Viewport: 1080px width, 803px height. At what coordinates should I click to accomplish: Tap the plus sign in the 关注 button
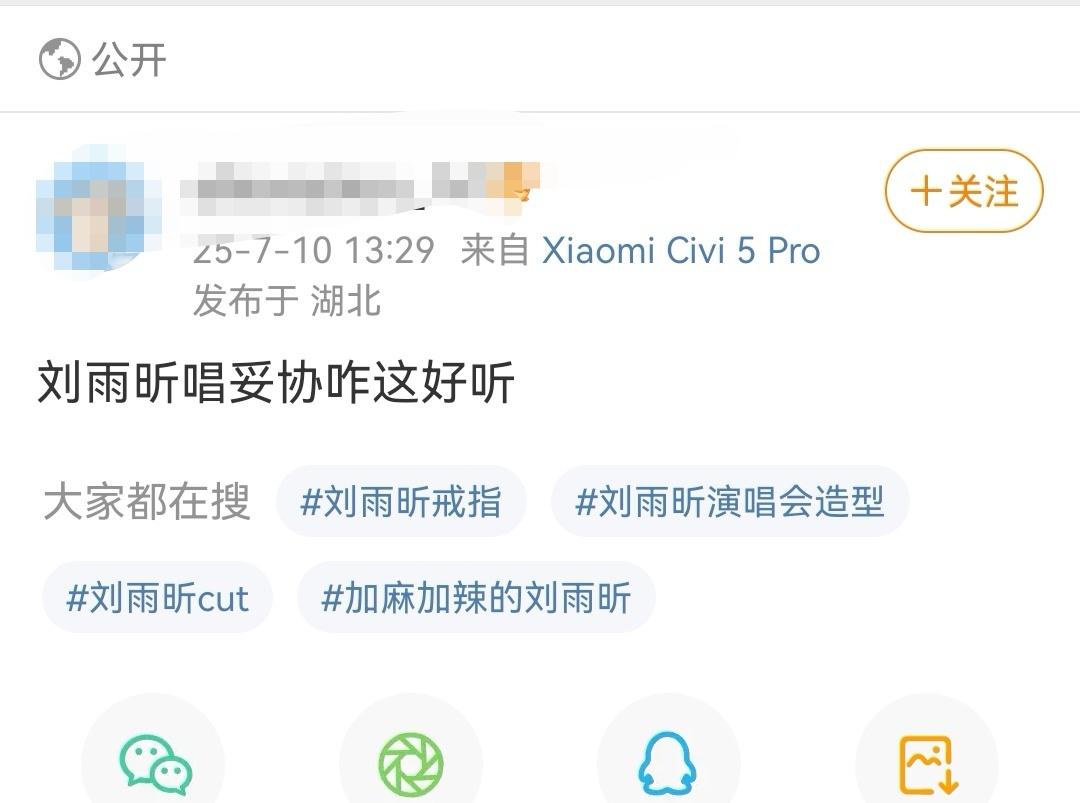[926, 191]
